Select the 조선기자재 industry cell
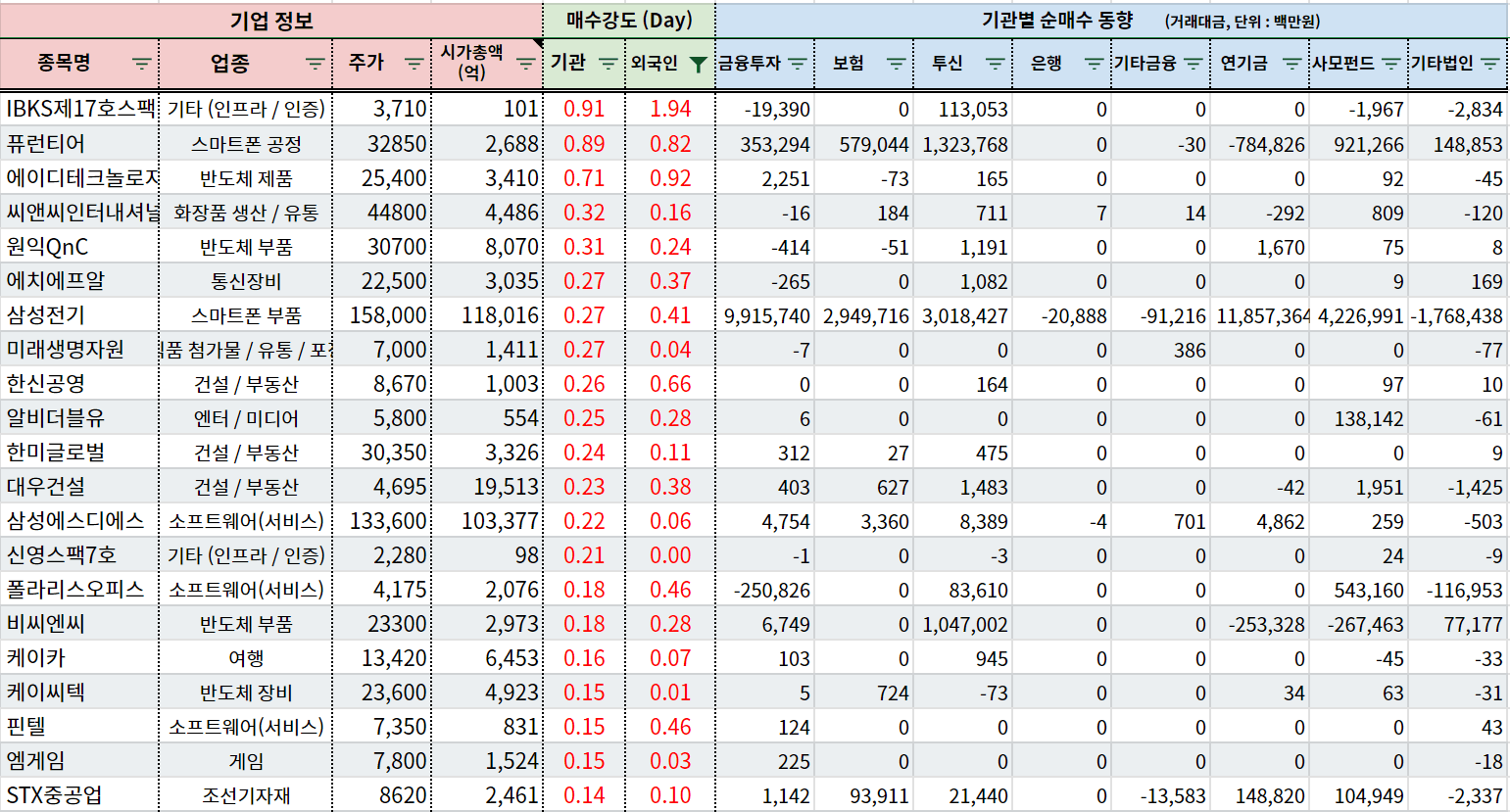This screenshot has height=812, width=1510. click(x=246, y=795)
